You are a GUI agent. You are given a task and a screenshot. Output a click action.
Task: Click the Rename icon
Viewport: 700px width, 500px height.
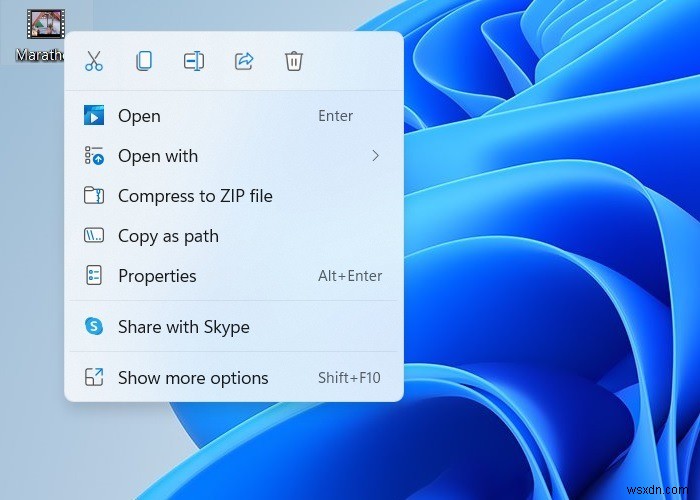click(x=194, y=61)
